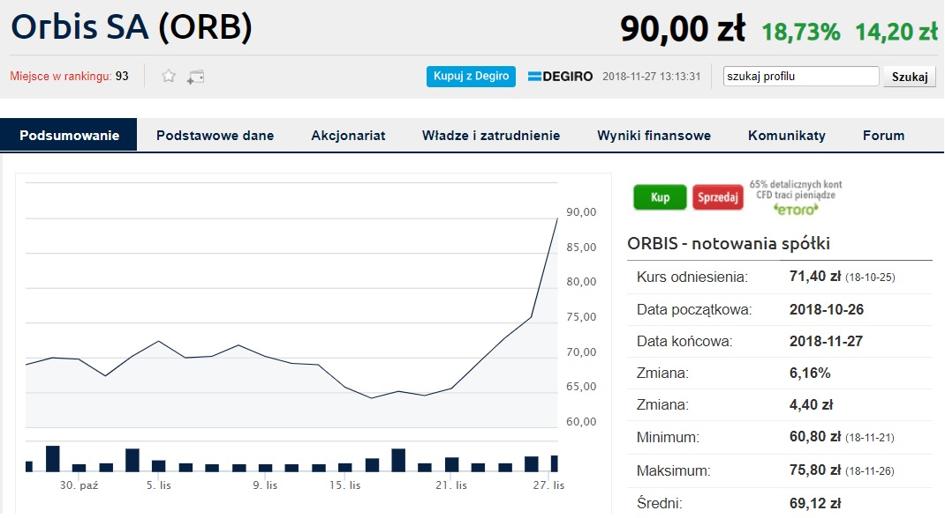Click the Zmiana 4,40 zł value

click(811, 405)
